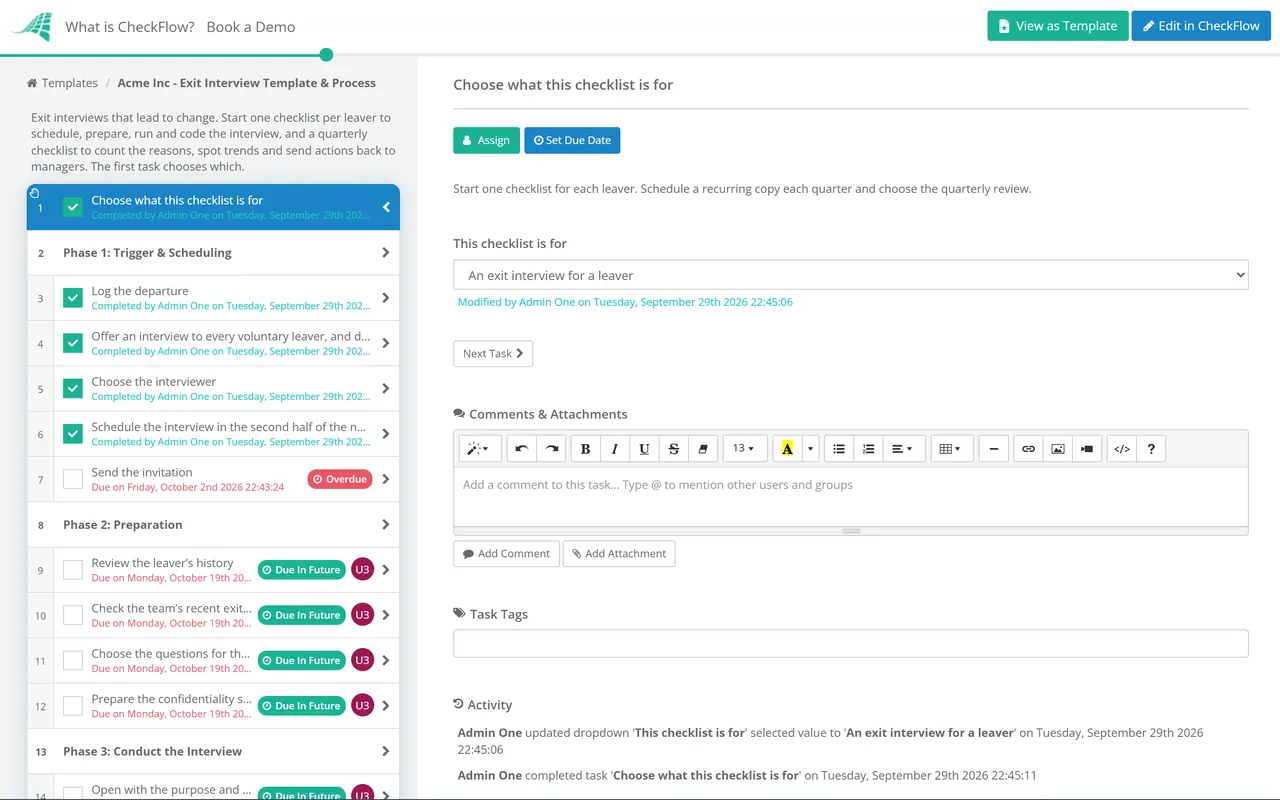Toggle Bold formatting
Screen dimensions: 1280x800
pos(586,449)
